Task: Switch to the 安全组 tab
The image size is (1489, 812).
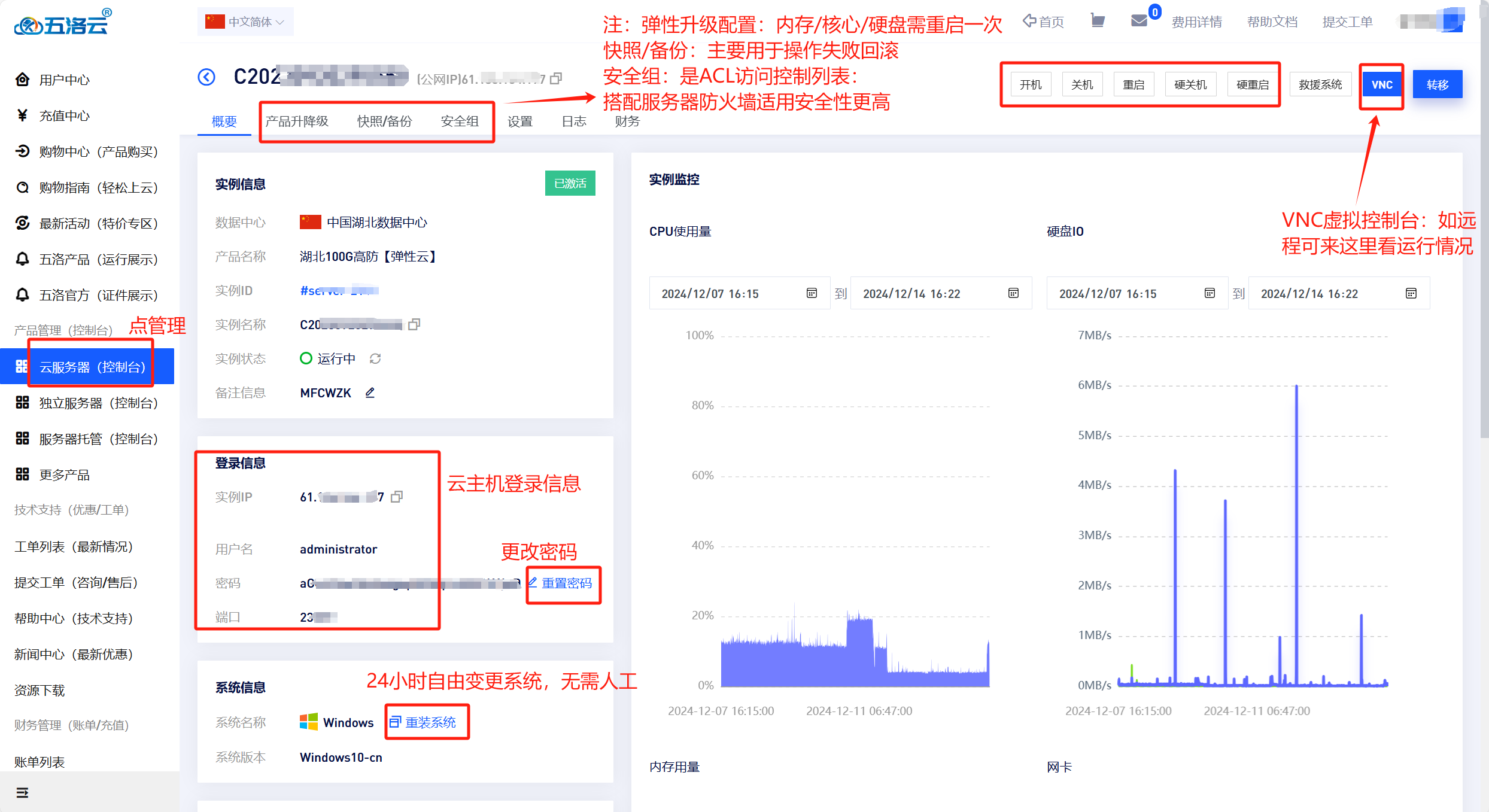Action: tap(460, 121)
